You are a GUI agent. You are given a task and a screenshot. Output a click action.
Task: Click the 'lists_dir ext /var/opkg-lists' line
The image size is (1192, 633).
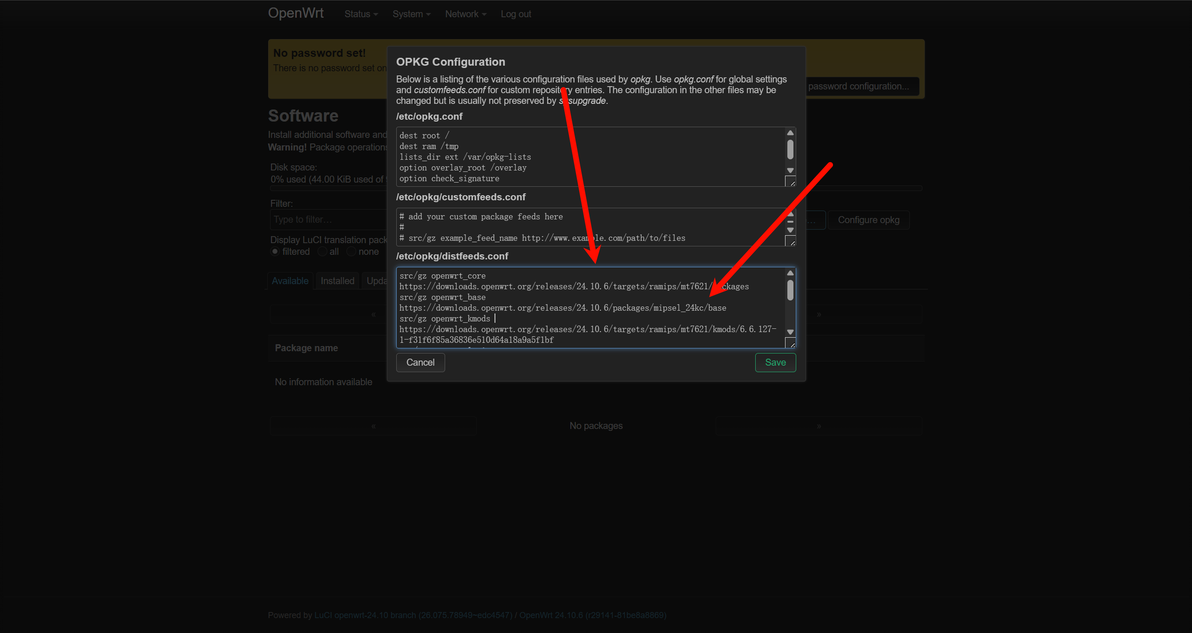465,157
